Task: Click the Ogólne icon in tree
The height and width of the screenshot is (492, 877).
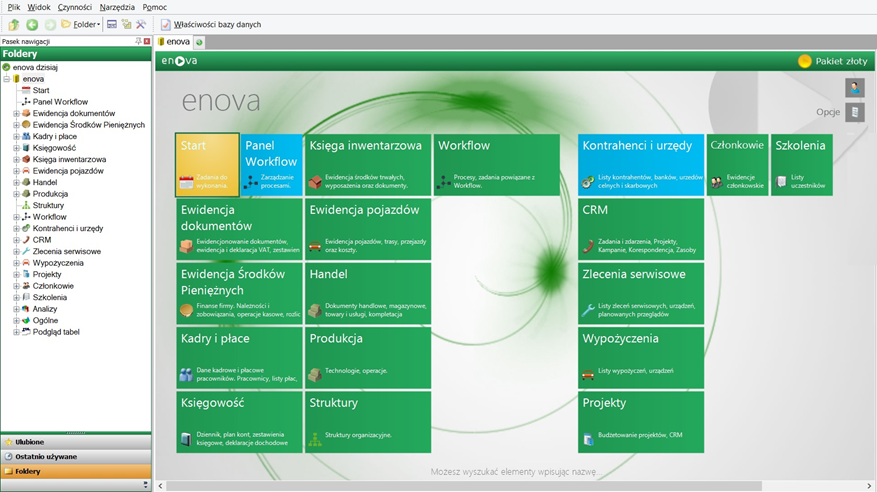Action: 26,320
